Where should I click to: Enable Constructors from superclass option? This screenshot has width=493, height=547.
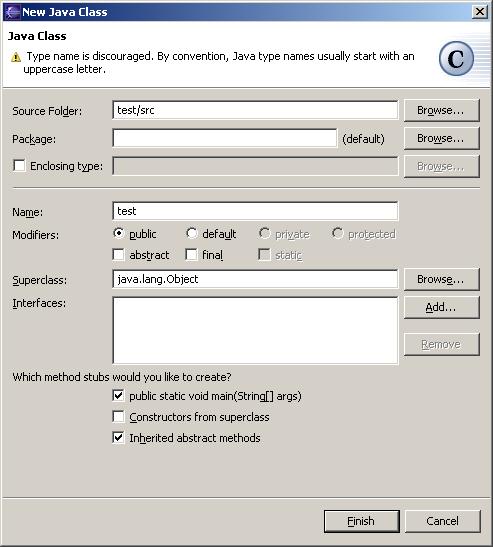coord(119,417)
